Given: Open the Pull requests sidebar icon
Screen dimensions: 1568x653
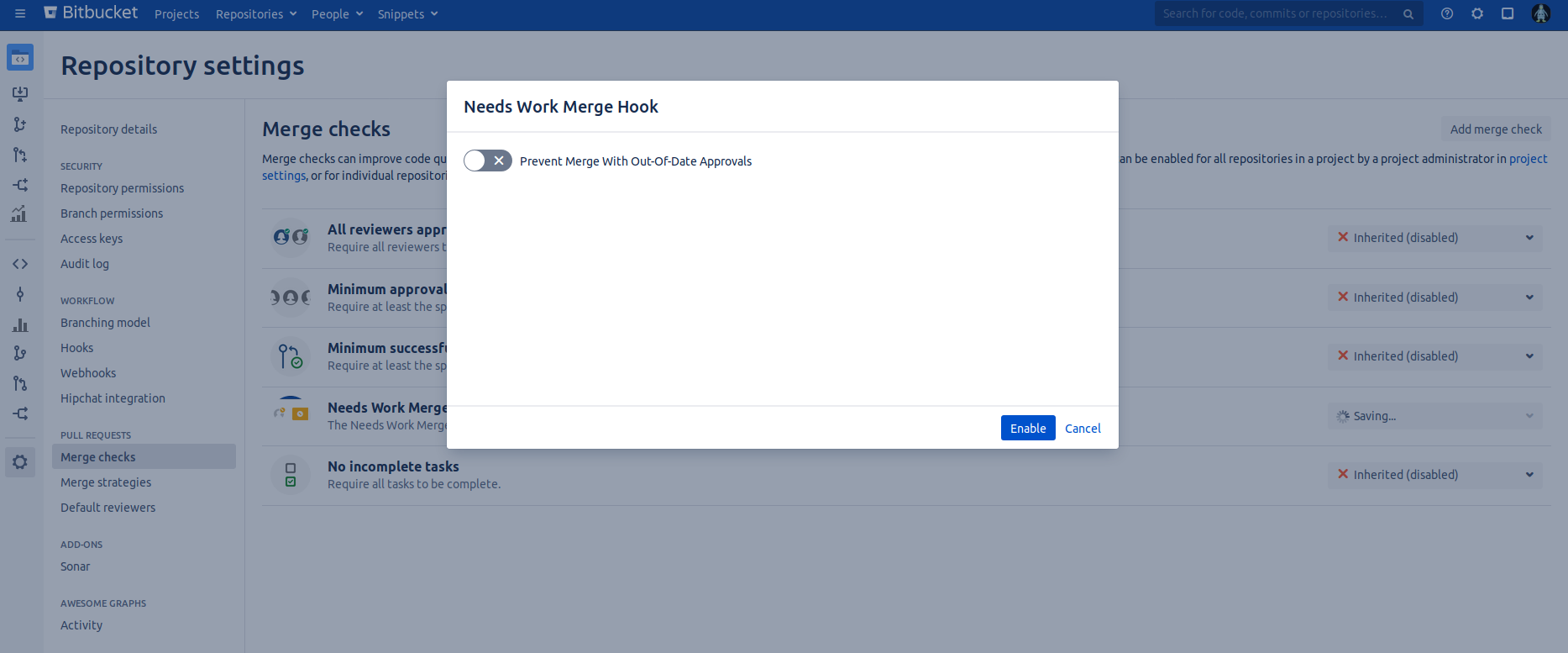Looking at the screenshot, I should pyautogui.click(x=20, y=383).
